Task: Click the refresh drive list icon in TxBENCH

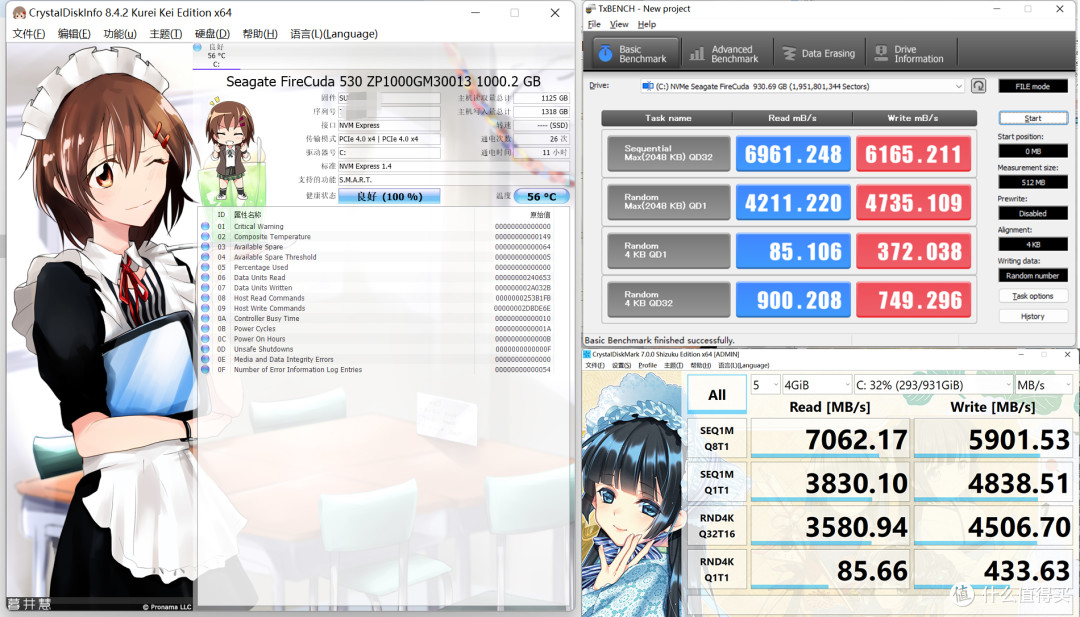Action: (x=978, y=86)
